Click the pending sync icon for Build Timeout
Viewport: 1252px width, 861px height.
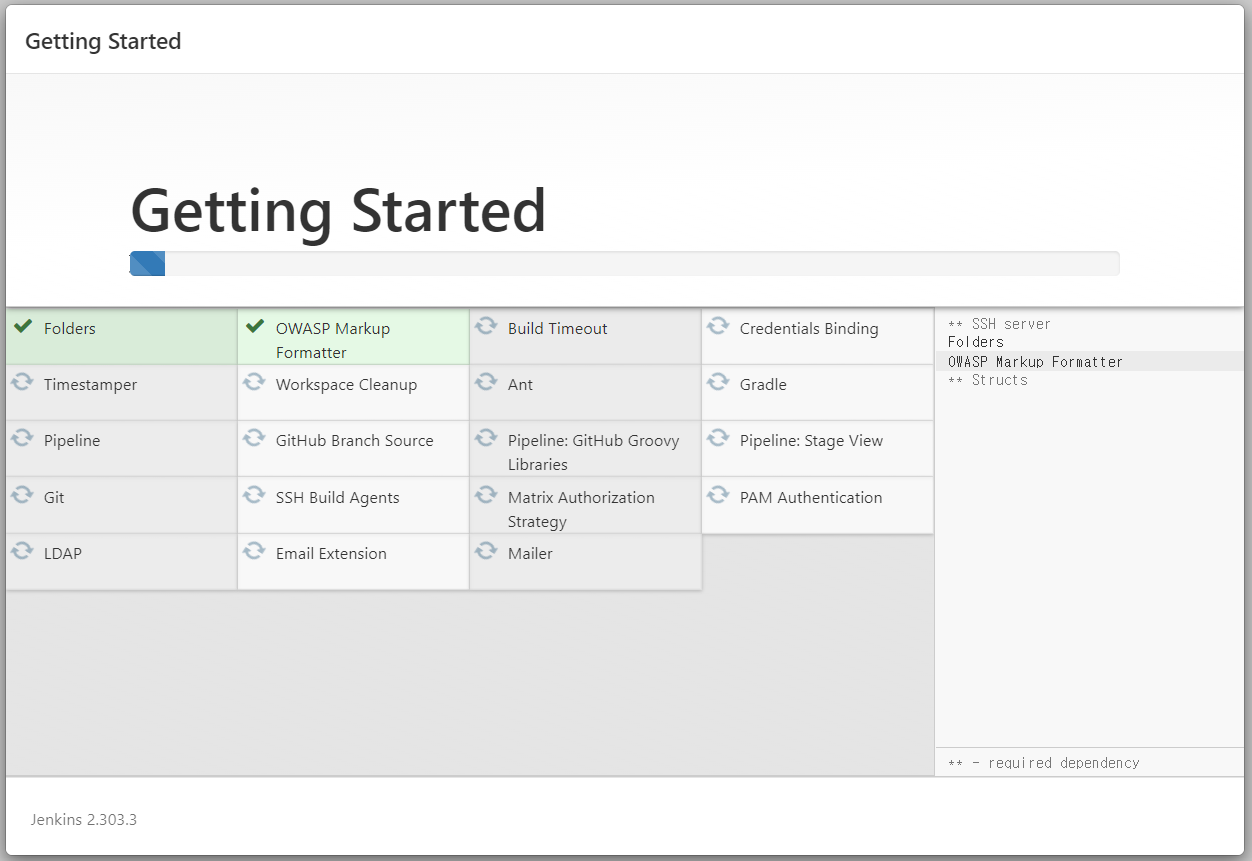click(x=486, y=326)
